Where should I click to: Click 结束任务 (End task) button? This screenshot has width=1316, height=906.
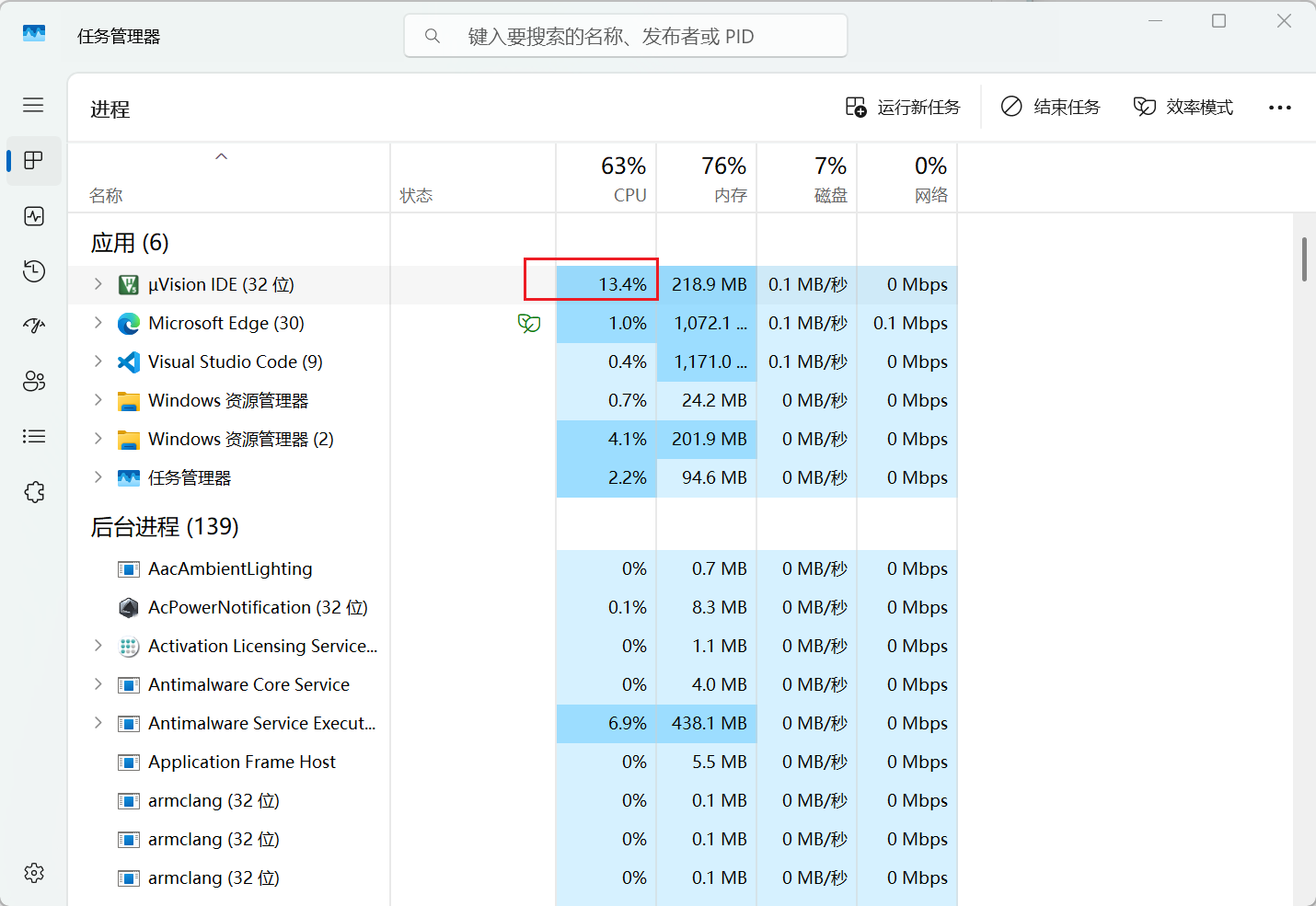click(x=1051, y=107)
